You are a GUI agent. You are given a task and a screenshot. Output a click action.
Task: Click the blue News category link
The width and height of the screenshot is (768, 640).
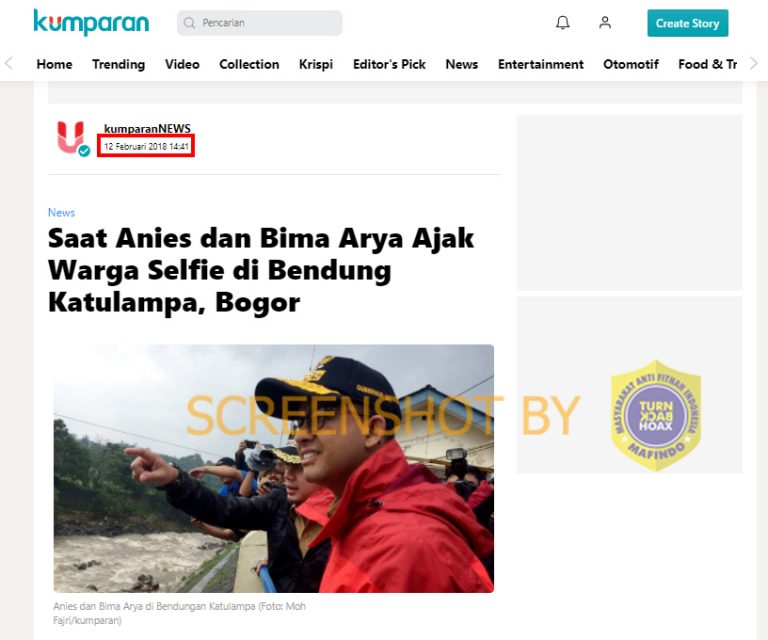click(x=61, y=213)
